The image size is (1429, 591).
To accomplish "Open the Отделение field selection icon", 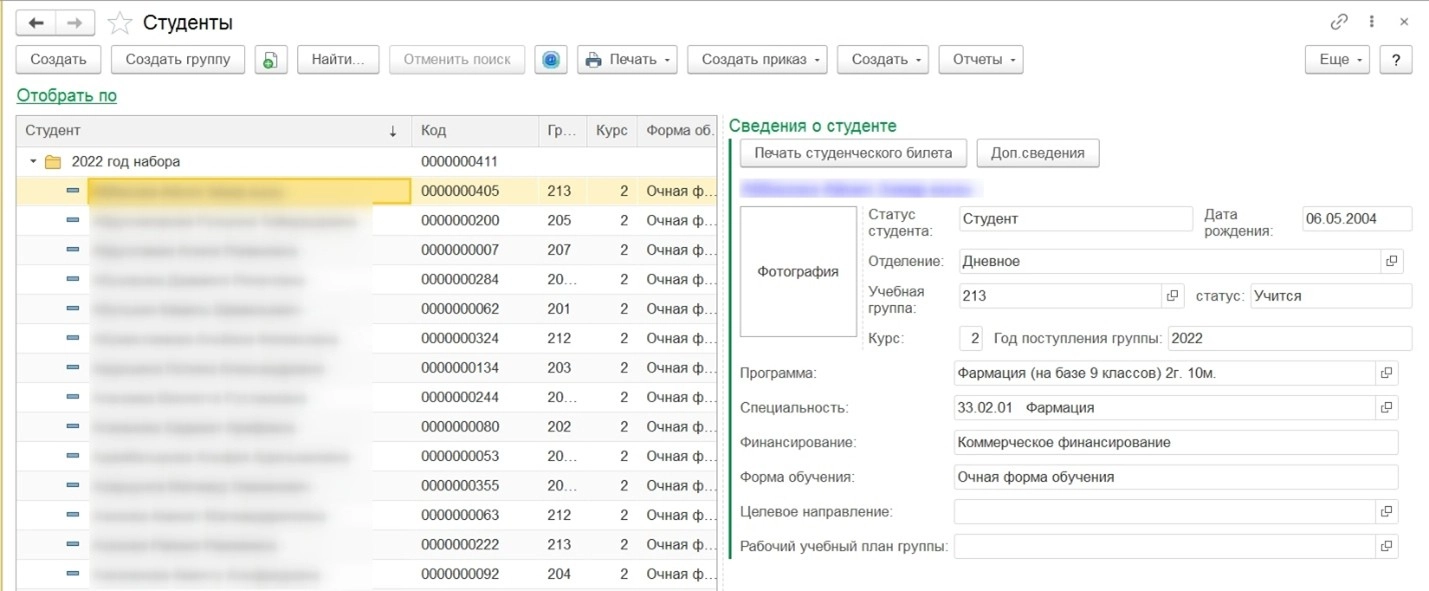I will coord(1390,261).
